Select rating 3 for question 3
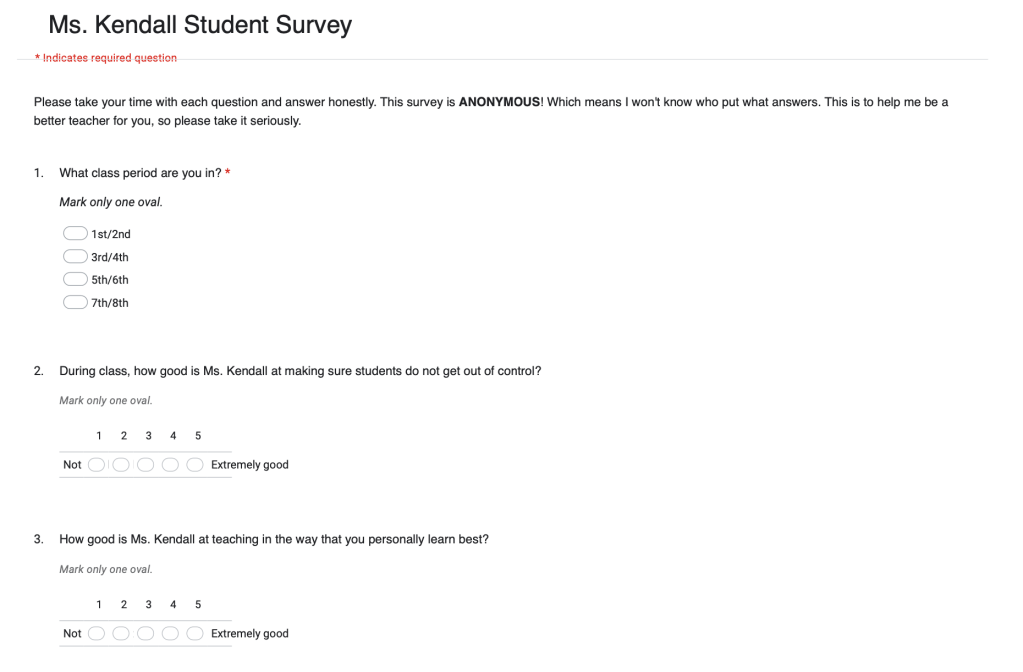 (146, 634)
